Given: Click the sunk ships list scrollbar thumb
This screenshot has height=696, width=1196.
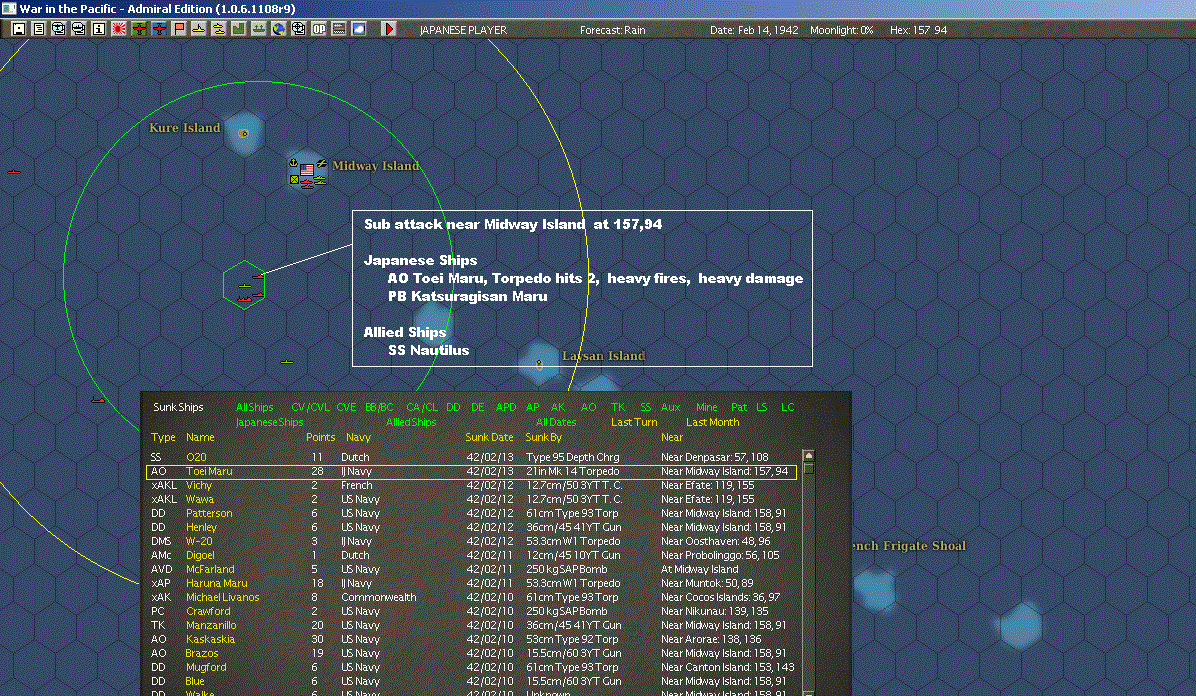Looking at the screenshot, I should coord(809,468).
